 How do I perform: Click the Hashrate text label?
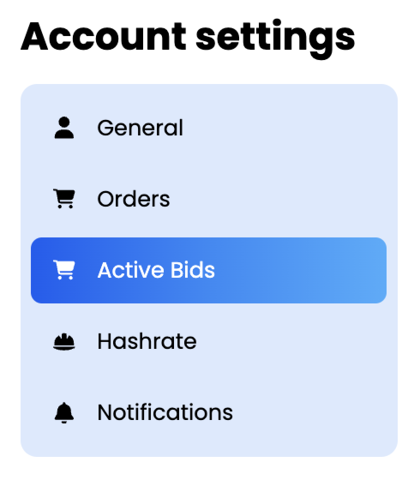click(147, 341)
